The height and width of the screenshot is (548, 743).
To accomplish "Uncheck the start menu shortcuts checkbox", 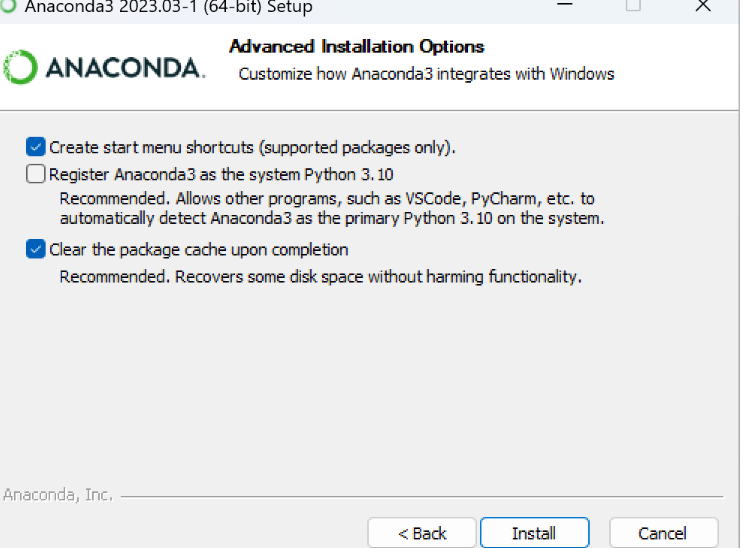I will [x=36, y=147].
